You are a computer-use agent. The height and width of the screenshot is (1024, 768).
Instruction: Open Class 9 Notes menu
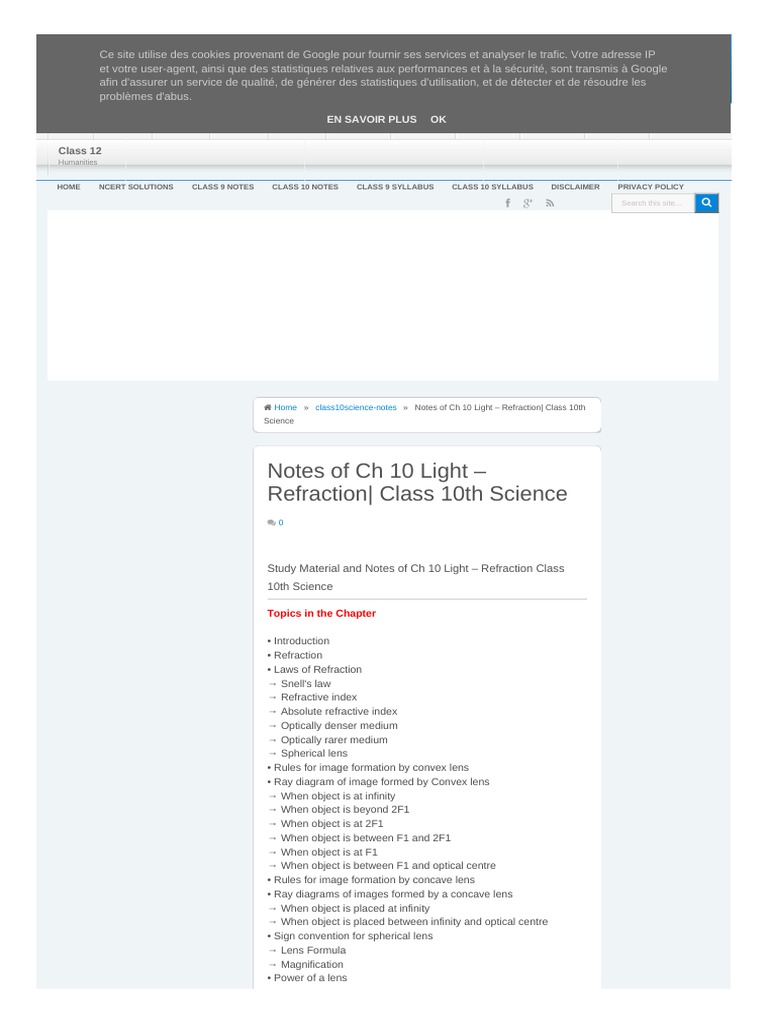pos(223,187)
